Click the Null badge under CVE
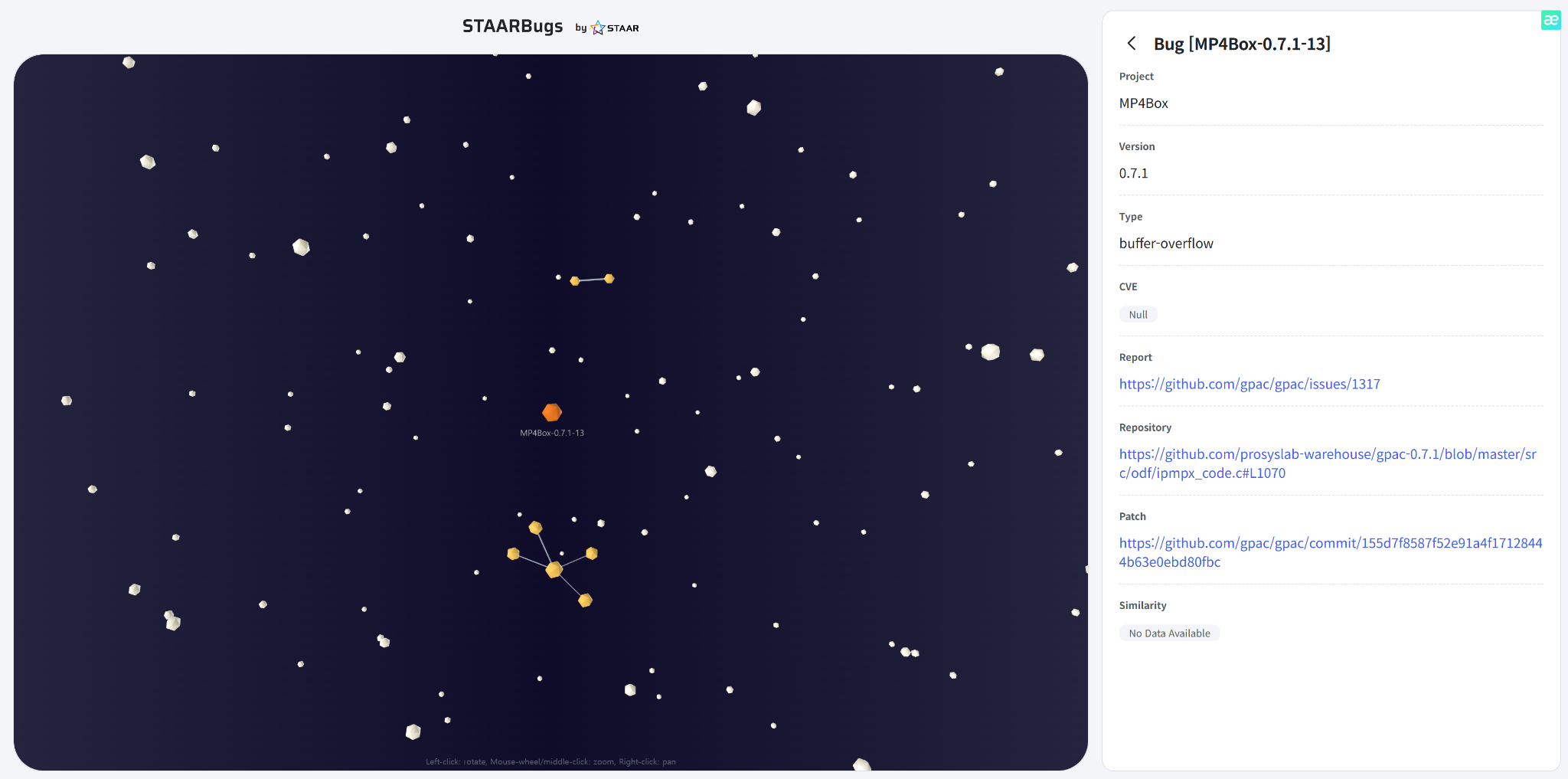 (1138, 314)
